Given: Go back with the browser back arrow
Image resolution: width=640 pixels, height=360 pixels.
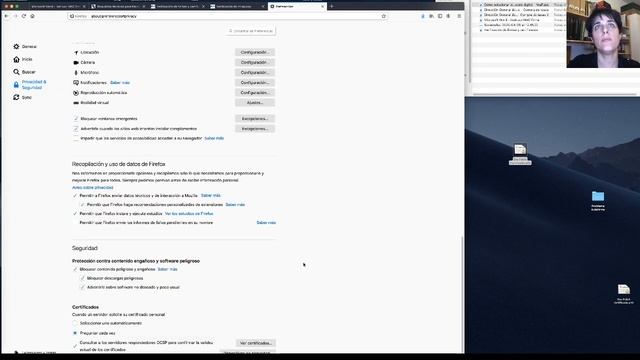Looking at the screenshot, I should (7, 16).
